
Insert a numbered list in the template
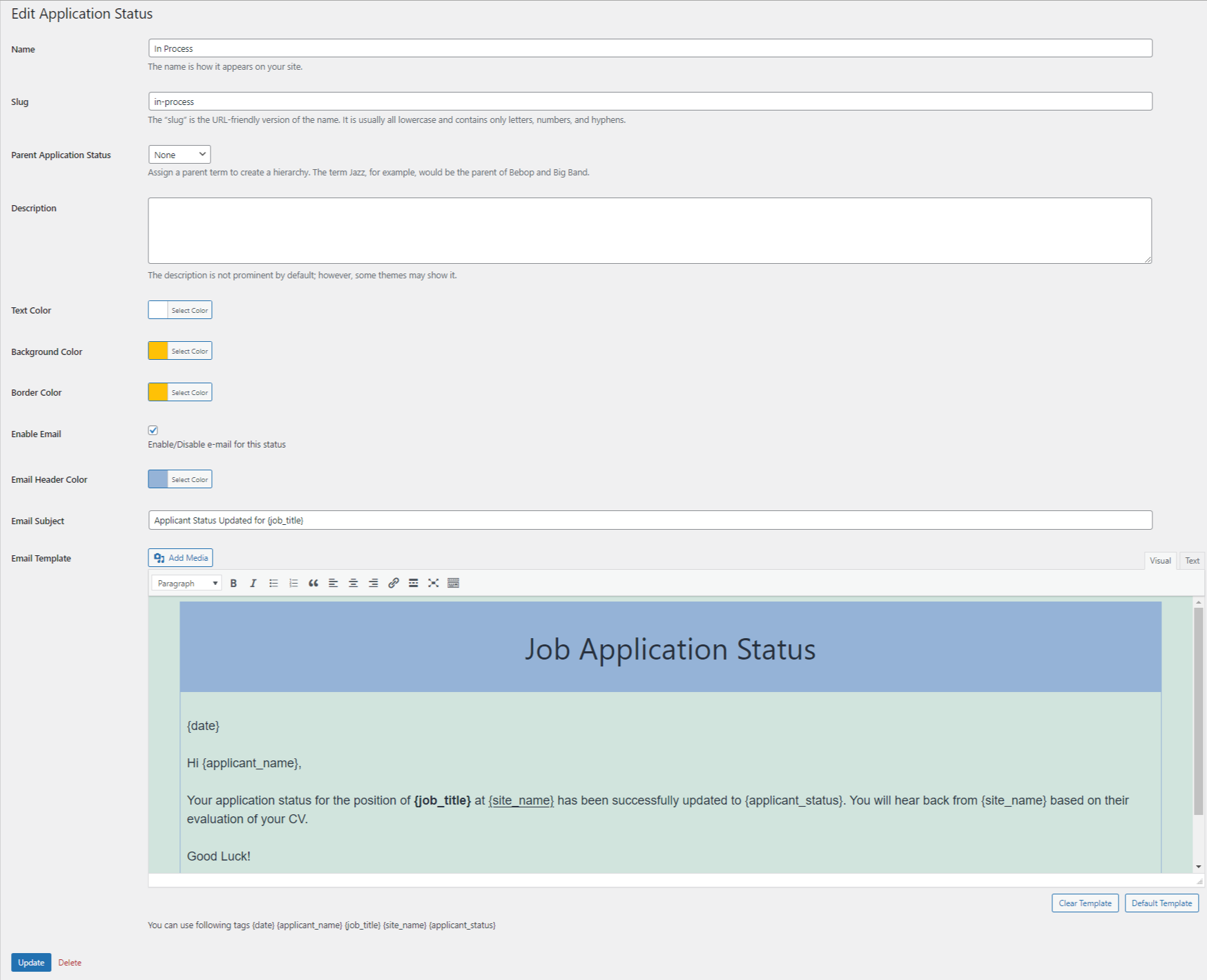293,583
